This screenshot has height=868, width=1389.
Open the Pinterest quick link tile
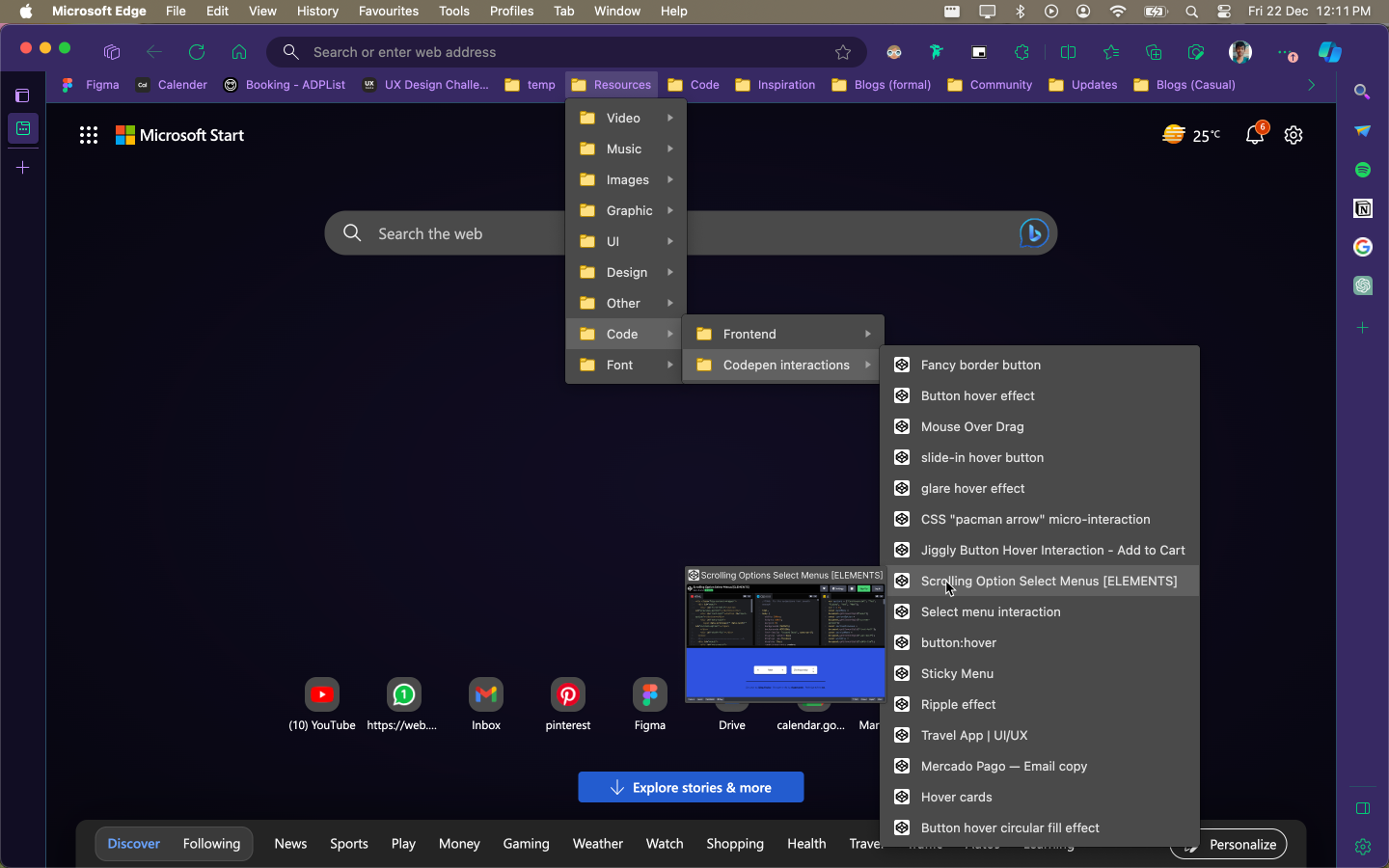(568, 705)
